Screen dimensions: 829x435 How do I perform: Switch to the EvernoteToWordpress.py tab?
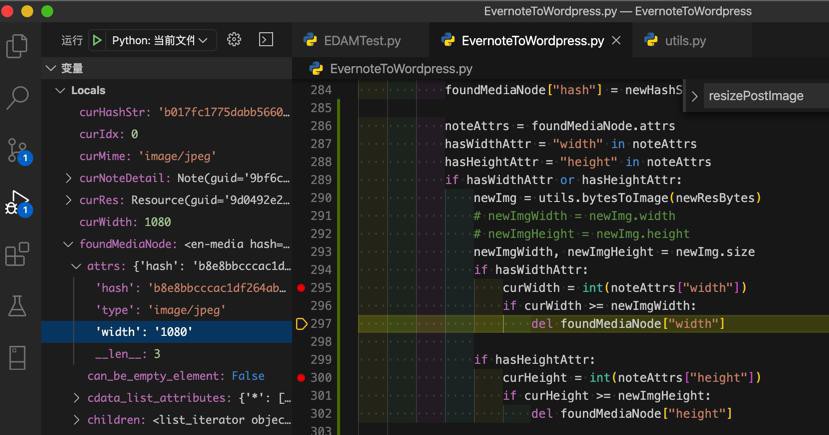(x=531, y=40)
